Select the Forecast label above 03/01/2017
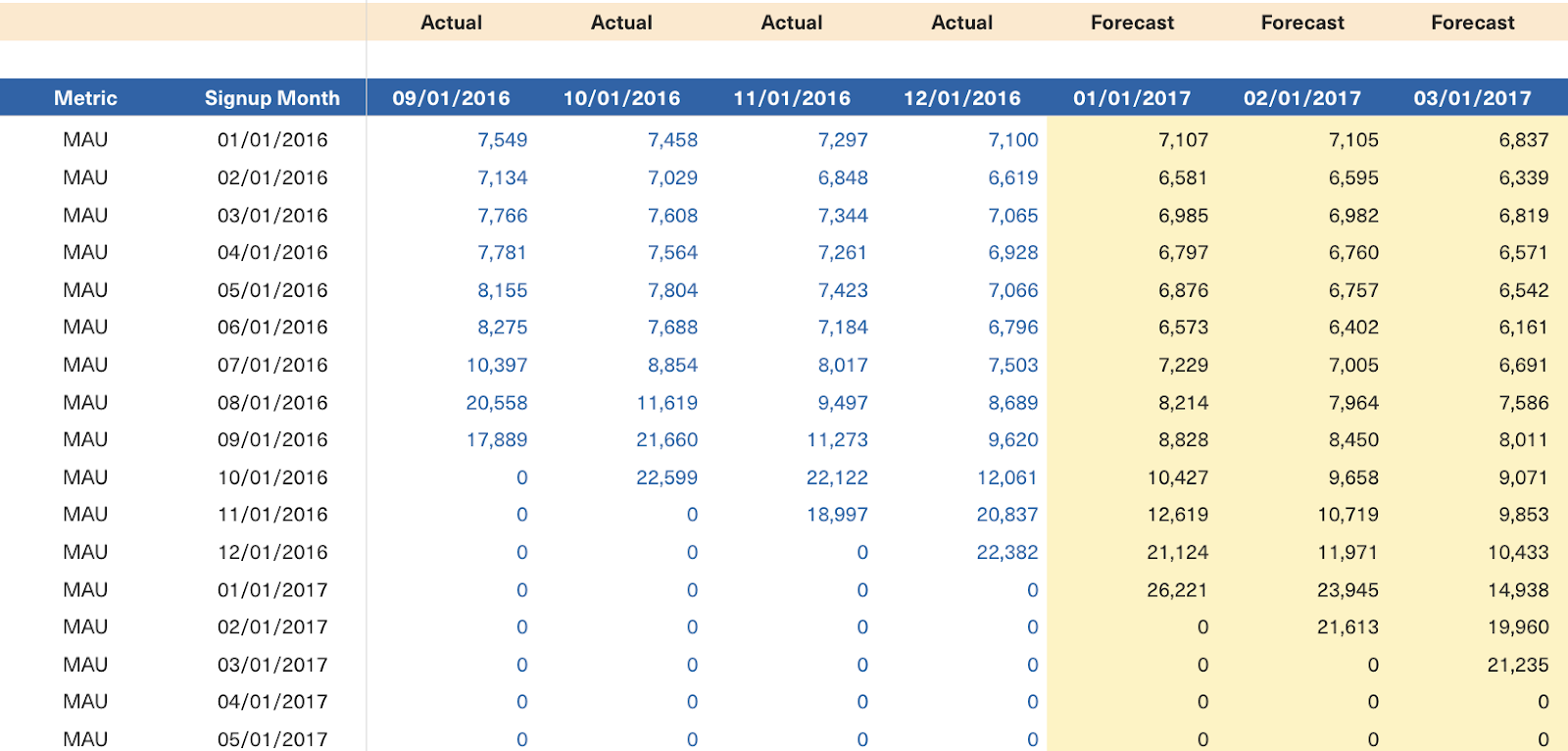The width and height of the screenshot is (1568, 751). click(1472, 23)
